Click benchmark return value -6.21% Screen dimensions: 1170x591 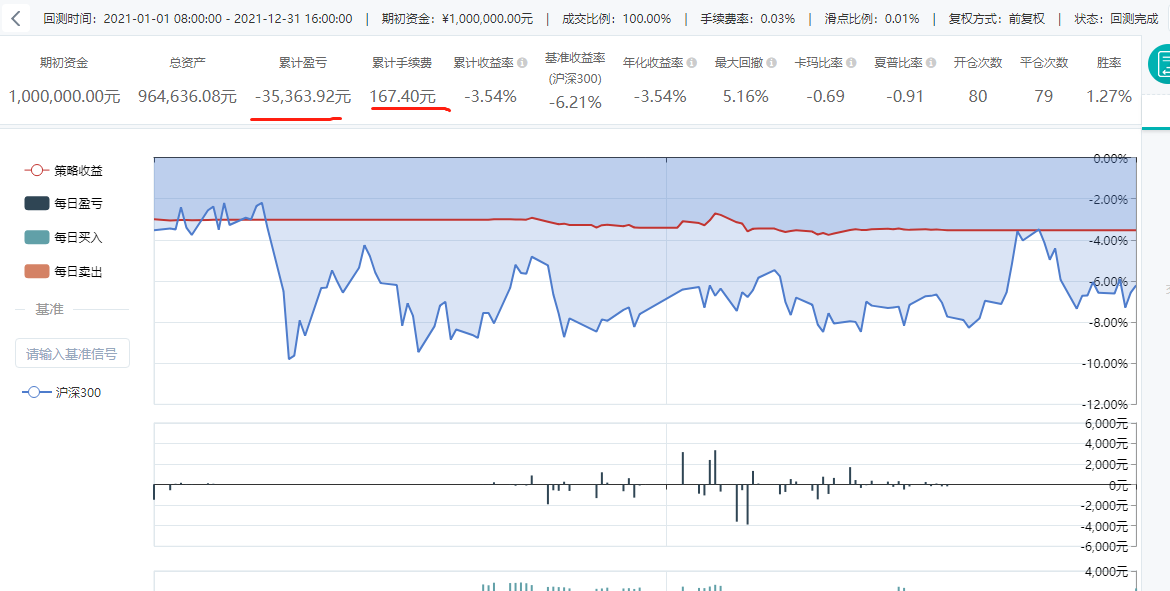pyautogui.click(x=575, y=102)
